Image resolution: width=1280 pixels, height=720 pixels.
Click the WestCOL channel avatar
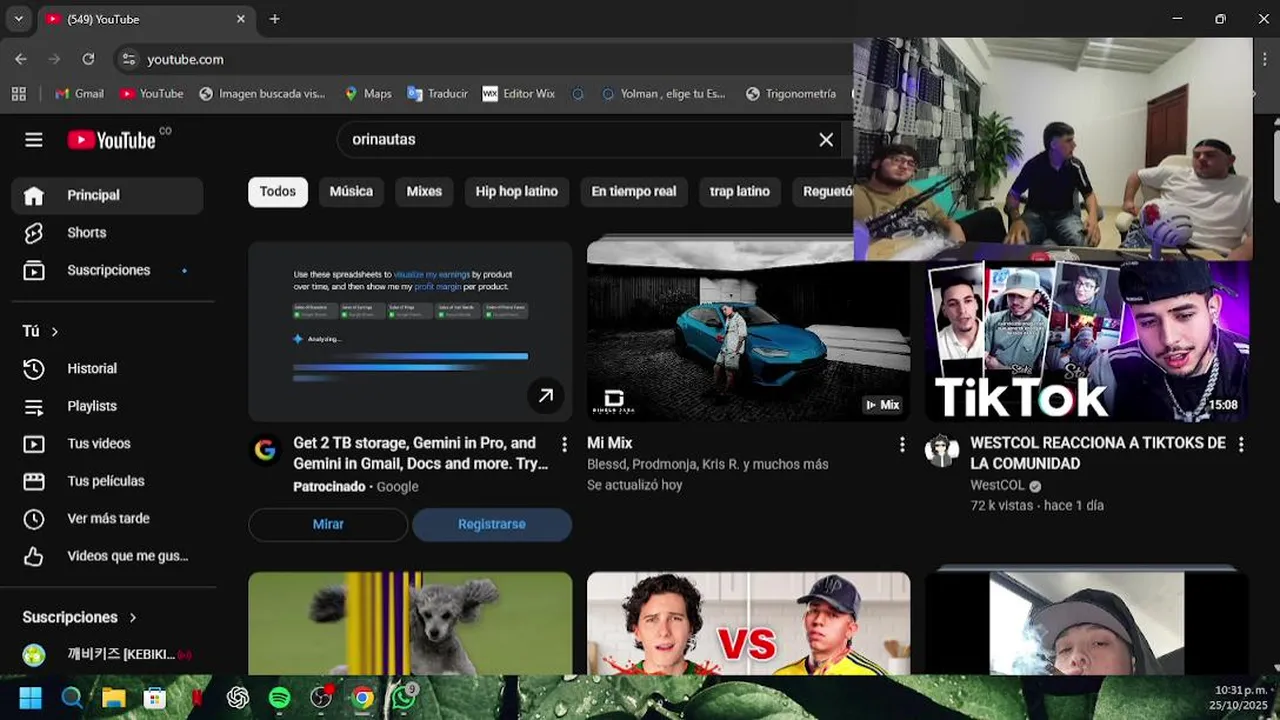[942, 451]
